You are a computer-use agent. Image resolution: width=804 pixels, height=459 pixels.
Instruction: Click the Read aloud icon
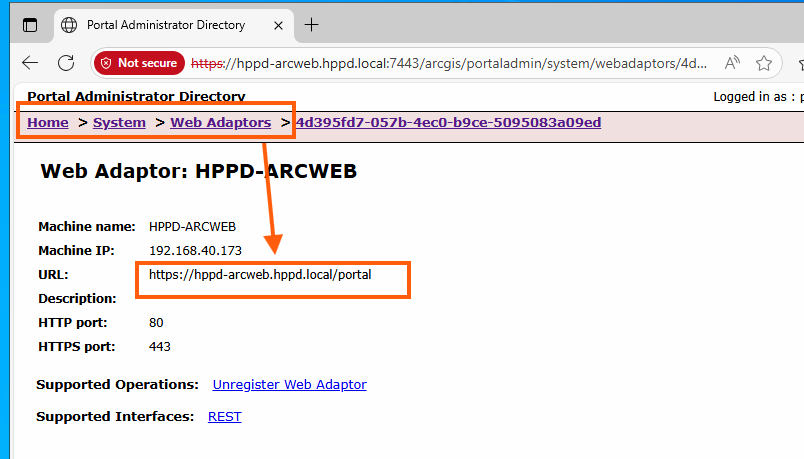point(732,63)
